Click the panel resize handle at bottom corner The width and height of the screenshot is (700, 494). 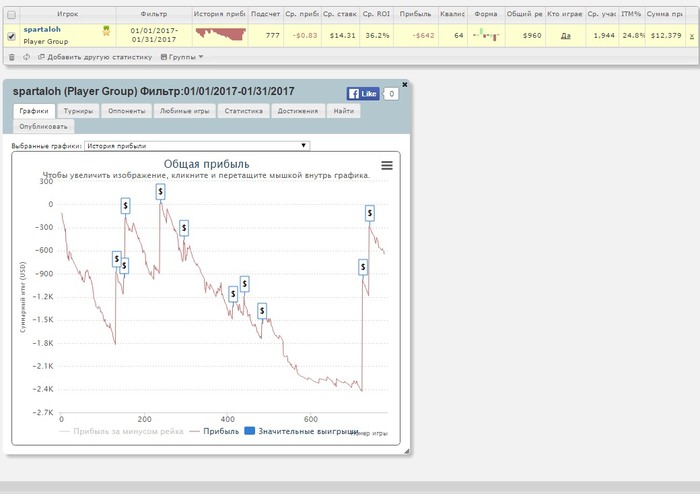tap(406, 452)
